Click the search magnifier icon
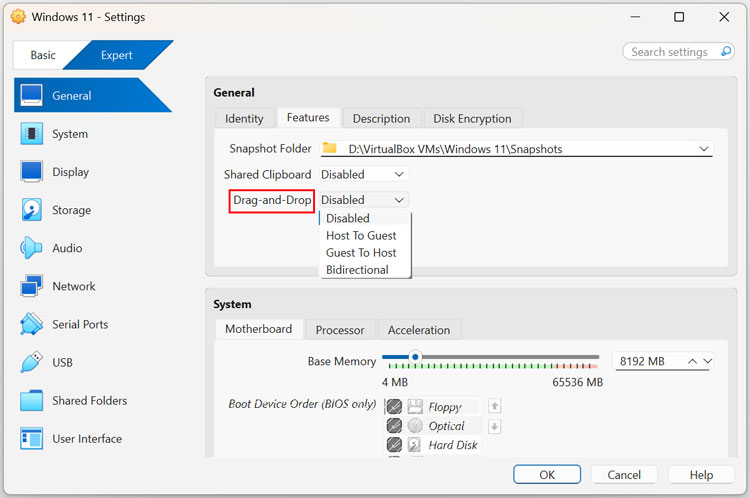The width and height of the screenshot is (750, 498). pos(726,51)
